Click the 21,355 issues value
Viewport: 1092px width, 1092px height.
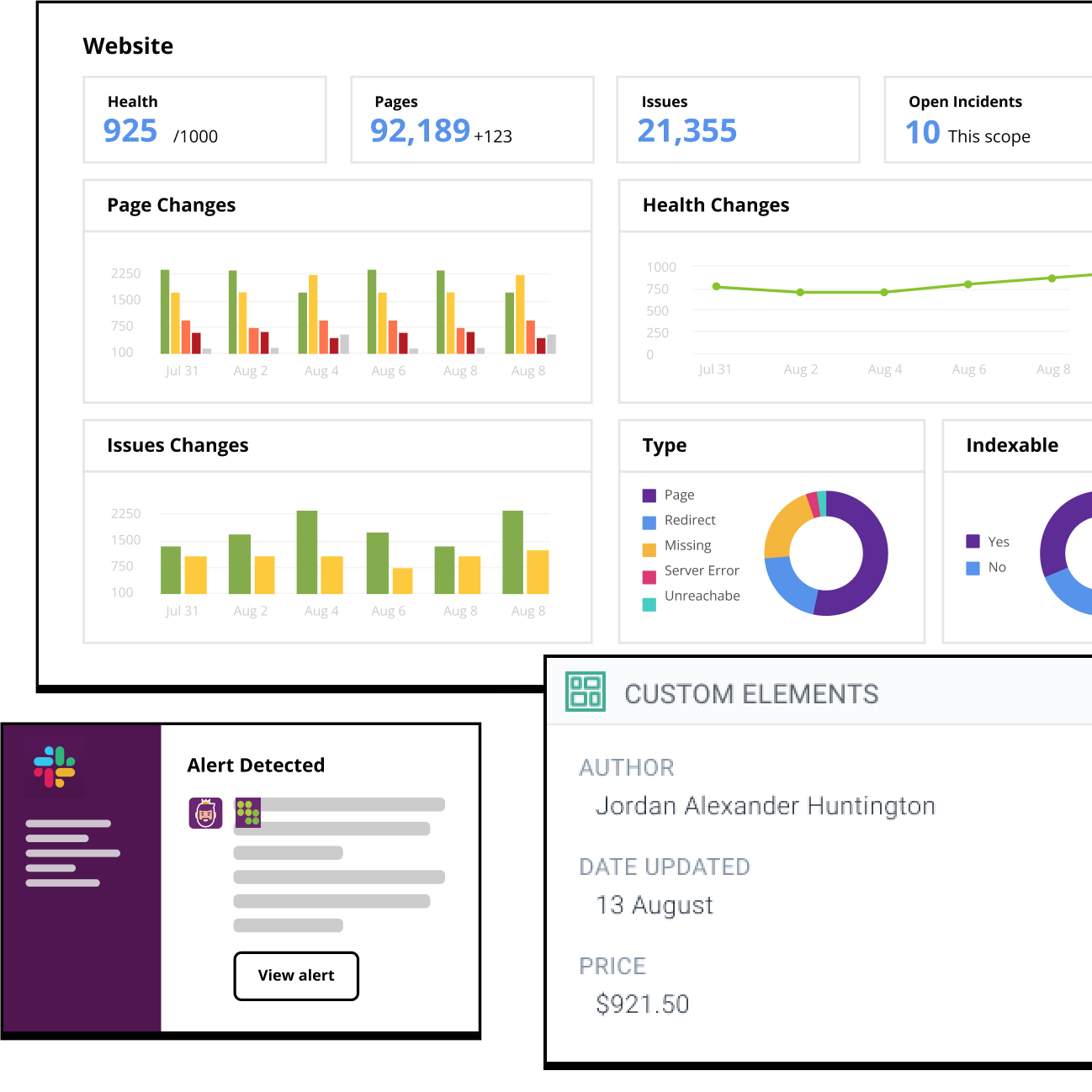(x=686, y=130)
